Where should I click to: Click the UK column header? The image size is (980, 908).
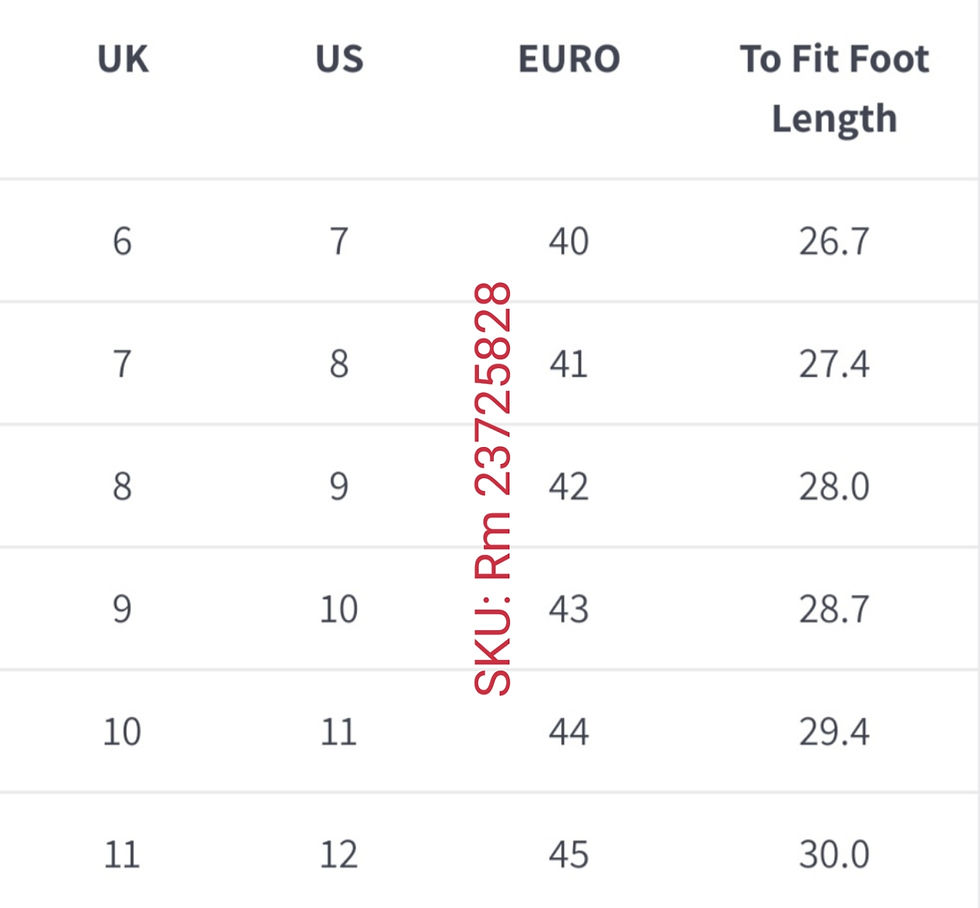[x=121, y=59]
